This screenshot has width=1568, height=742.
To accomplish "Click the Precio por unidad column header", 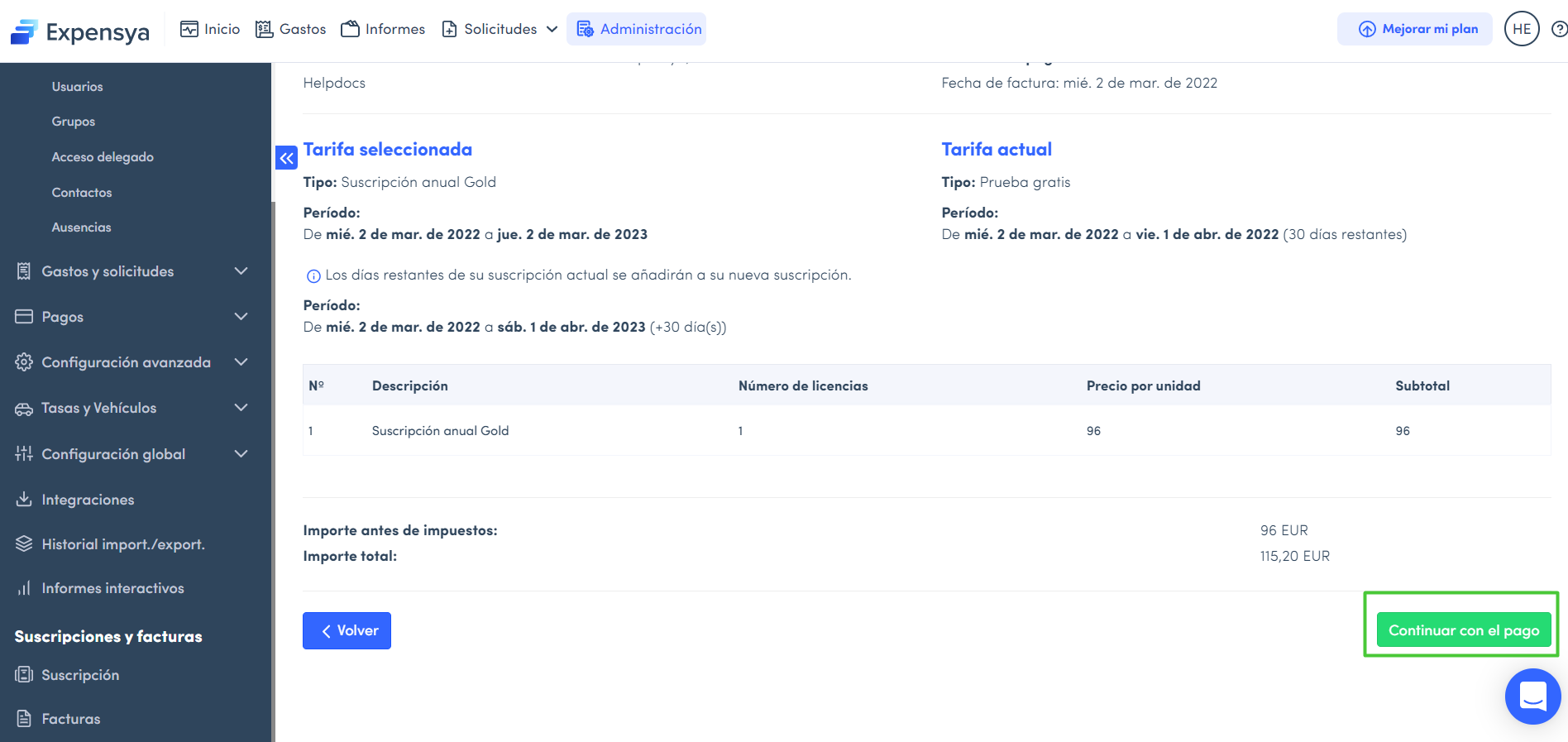I will tap(1143, 385).
